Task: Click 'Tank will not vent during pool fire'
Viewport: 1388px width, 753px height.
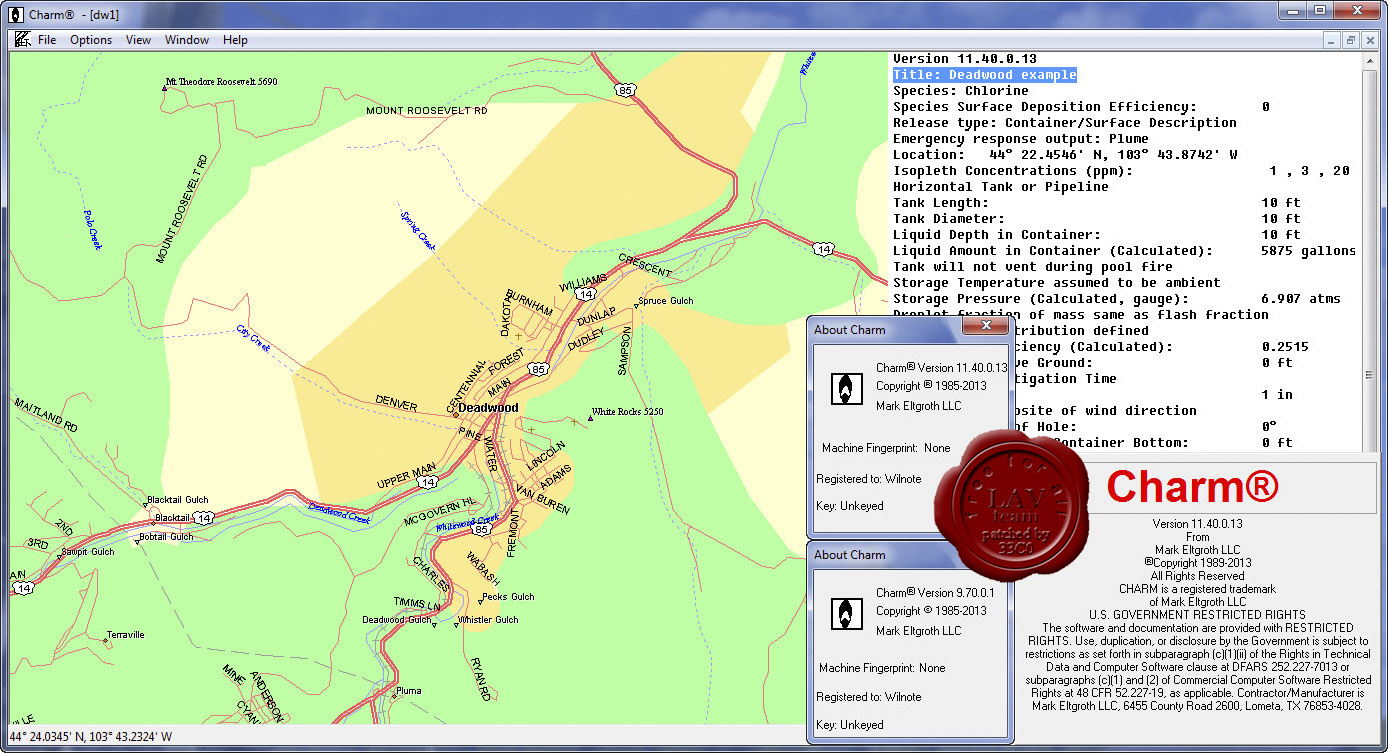Action: click(x=1033, y=267)
